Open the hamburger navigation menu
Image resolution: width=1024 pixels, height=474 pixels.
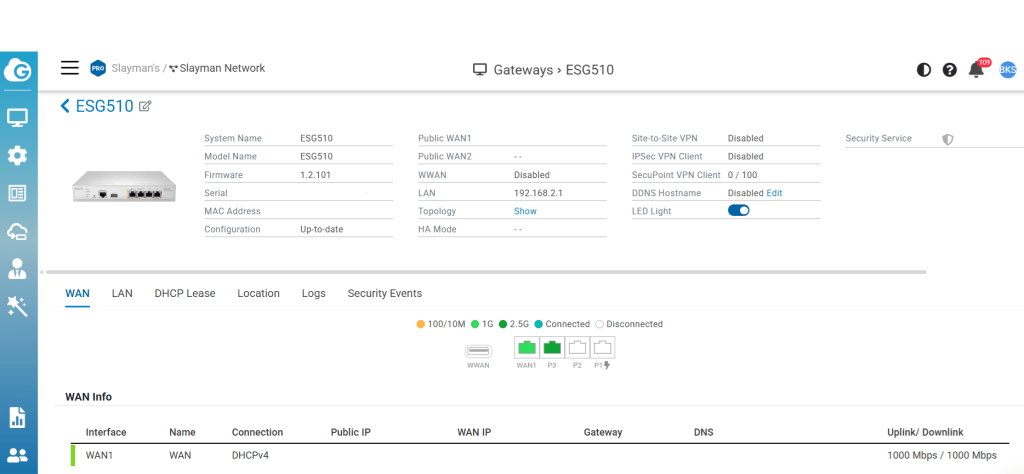[70, 68]
